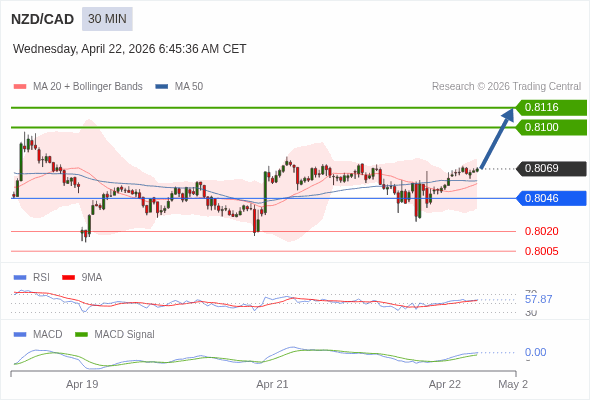Viewport: 590px width, 400px height.
Task: Click the MACD blue legend swatch
Action: [x=20, y=335]
